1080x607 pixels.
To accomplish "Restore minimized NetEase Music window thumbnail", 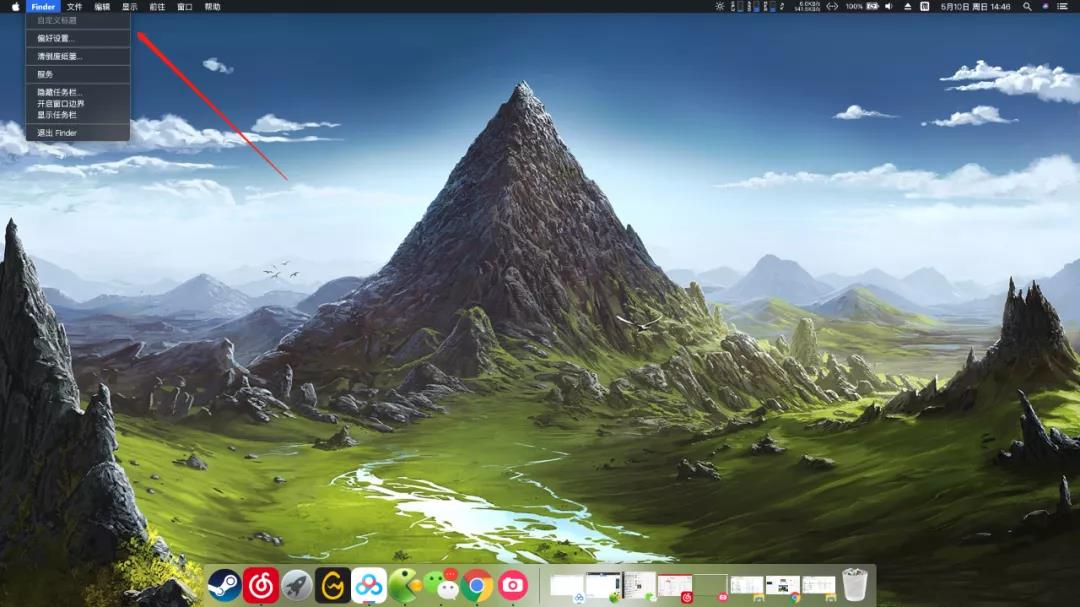I will point(675,587).
